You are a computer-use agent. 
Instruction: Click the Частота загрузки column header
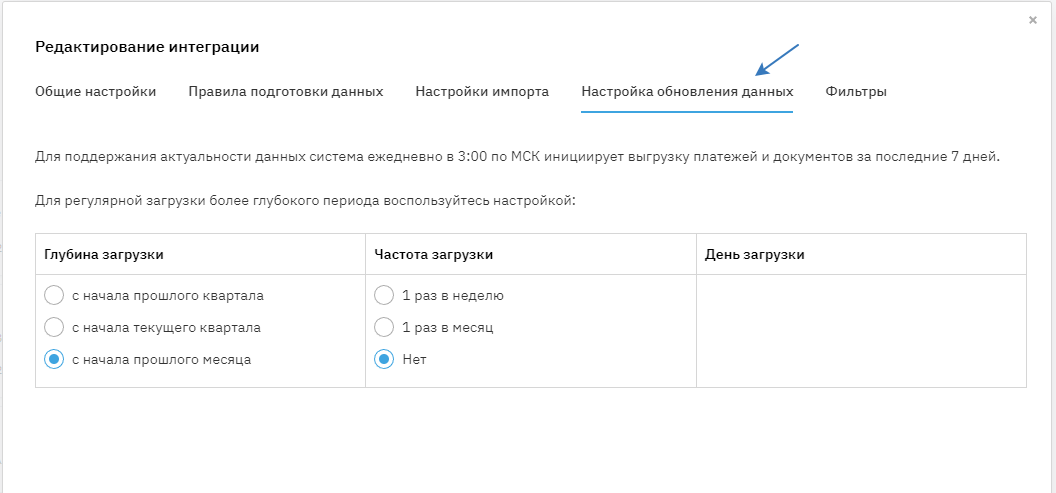pyautogui.click(x=434, y=254)
